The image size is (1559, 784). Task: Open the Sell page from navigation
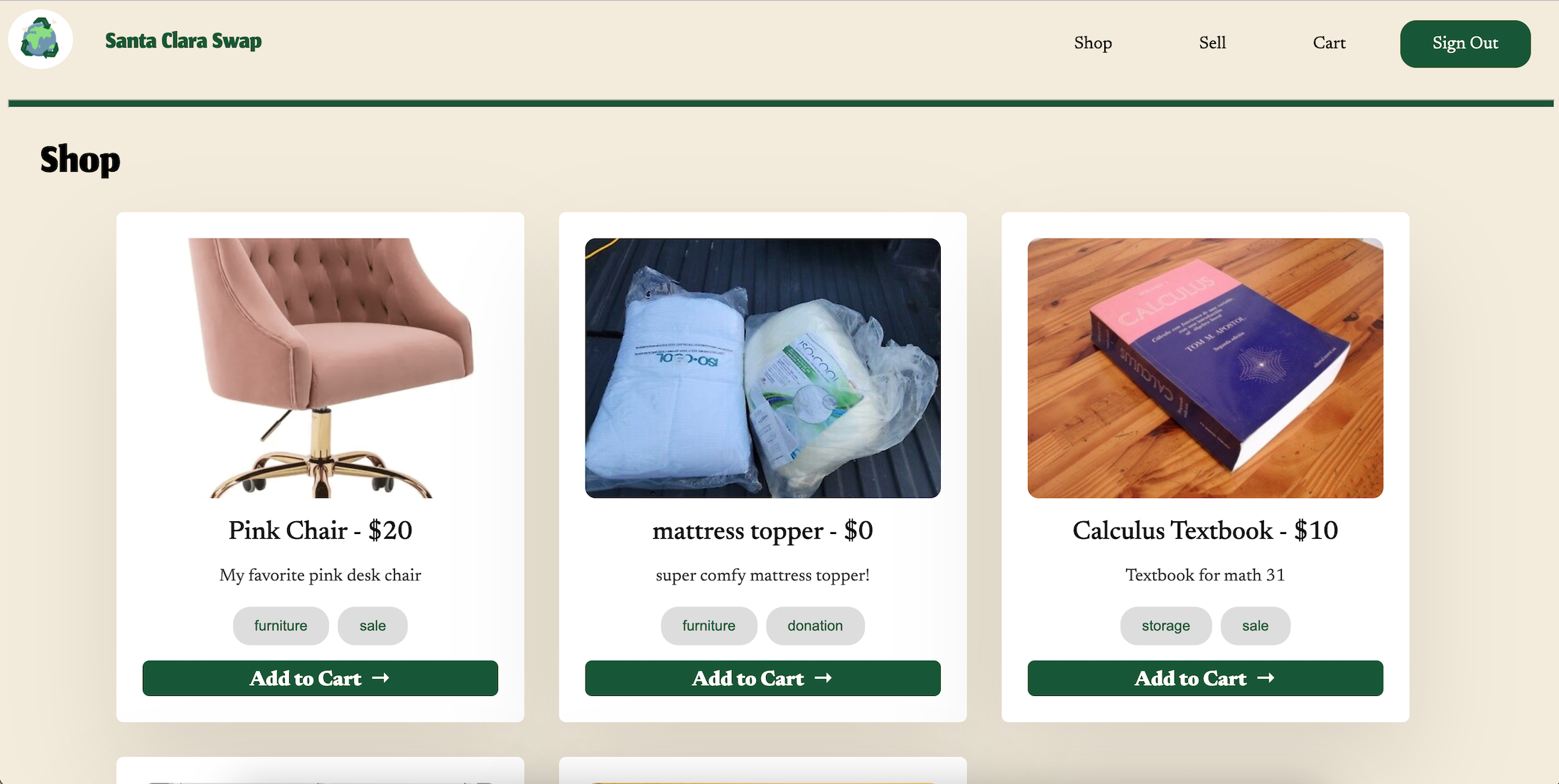1212,43
